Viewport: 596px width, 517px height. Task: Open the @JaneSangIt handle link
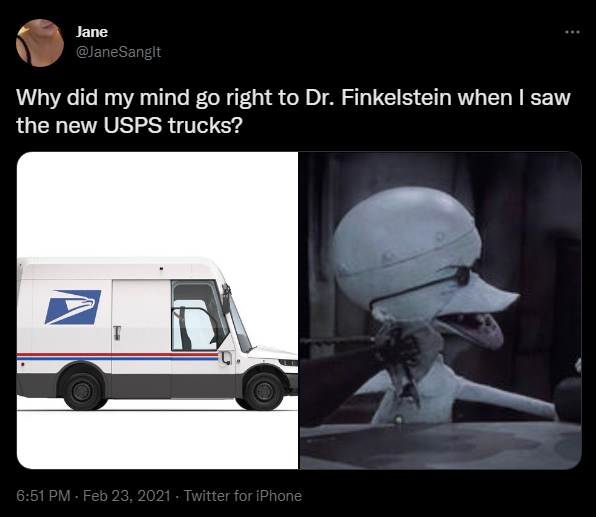[119, 52]
